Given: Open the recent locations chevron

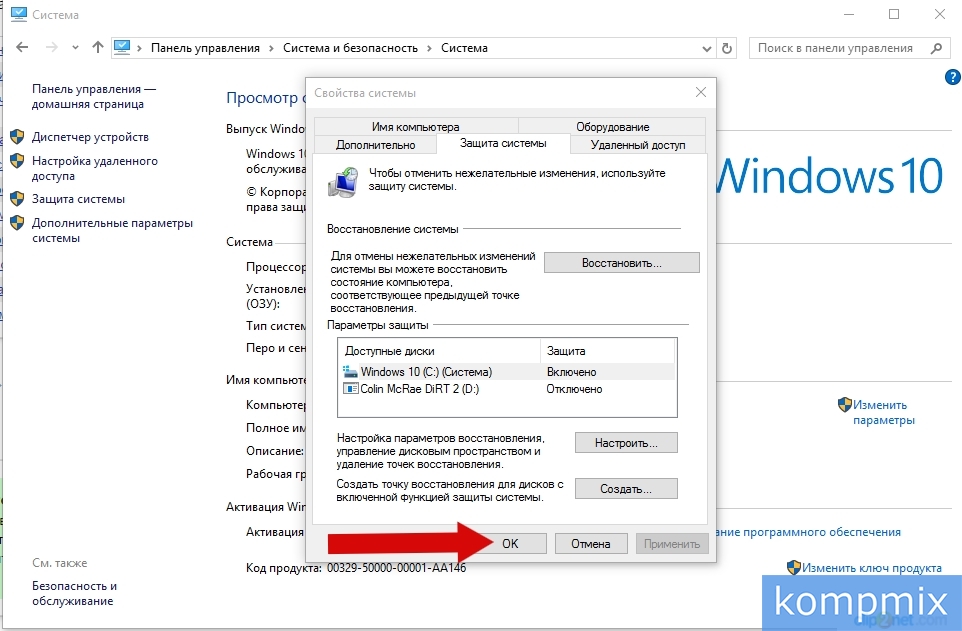Looking at the screenshot, I should [x=75, y=48].
